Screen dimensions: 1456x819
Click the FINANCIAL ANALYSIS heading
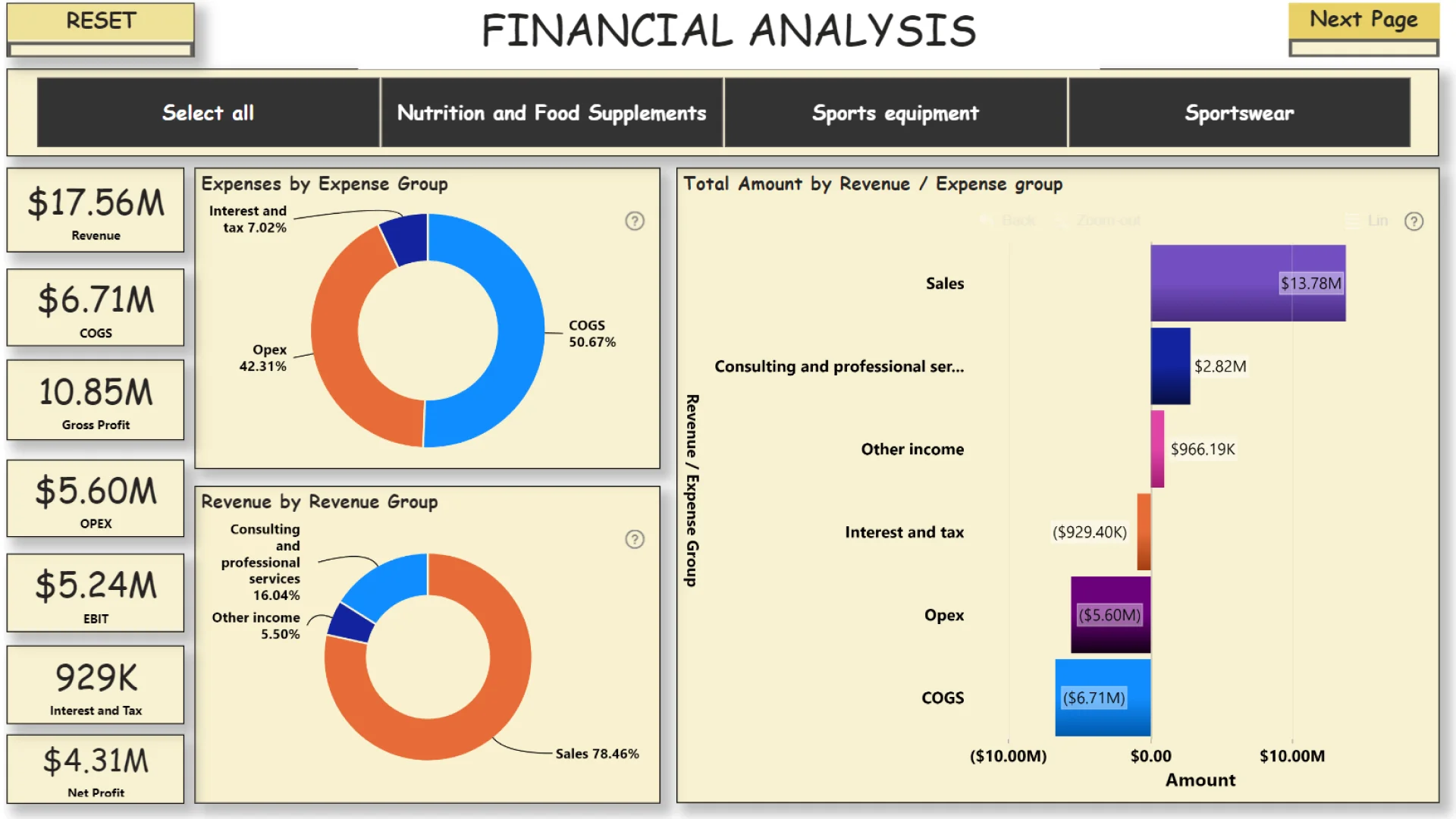[x=729, y=30]
